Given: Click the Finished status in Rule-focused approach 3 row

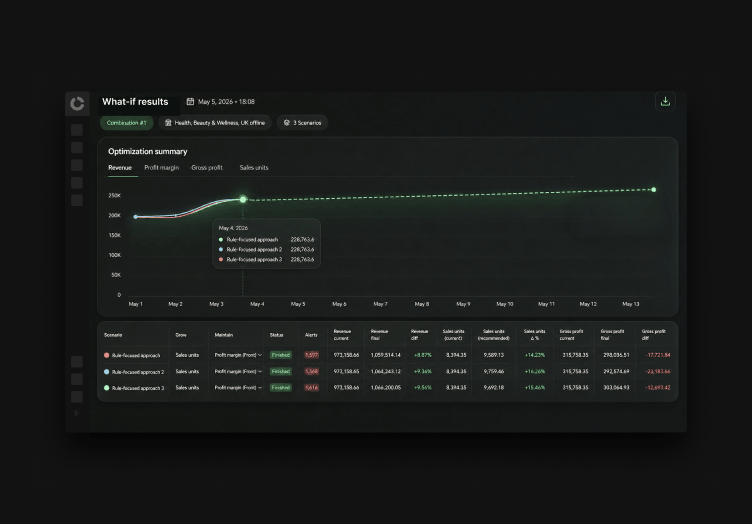Looking at the screenshot, I should point(281,387).
